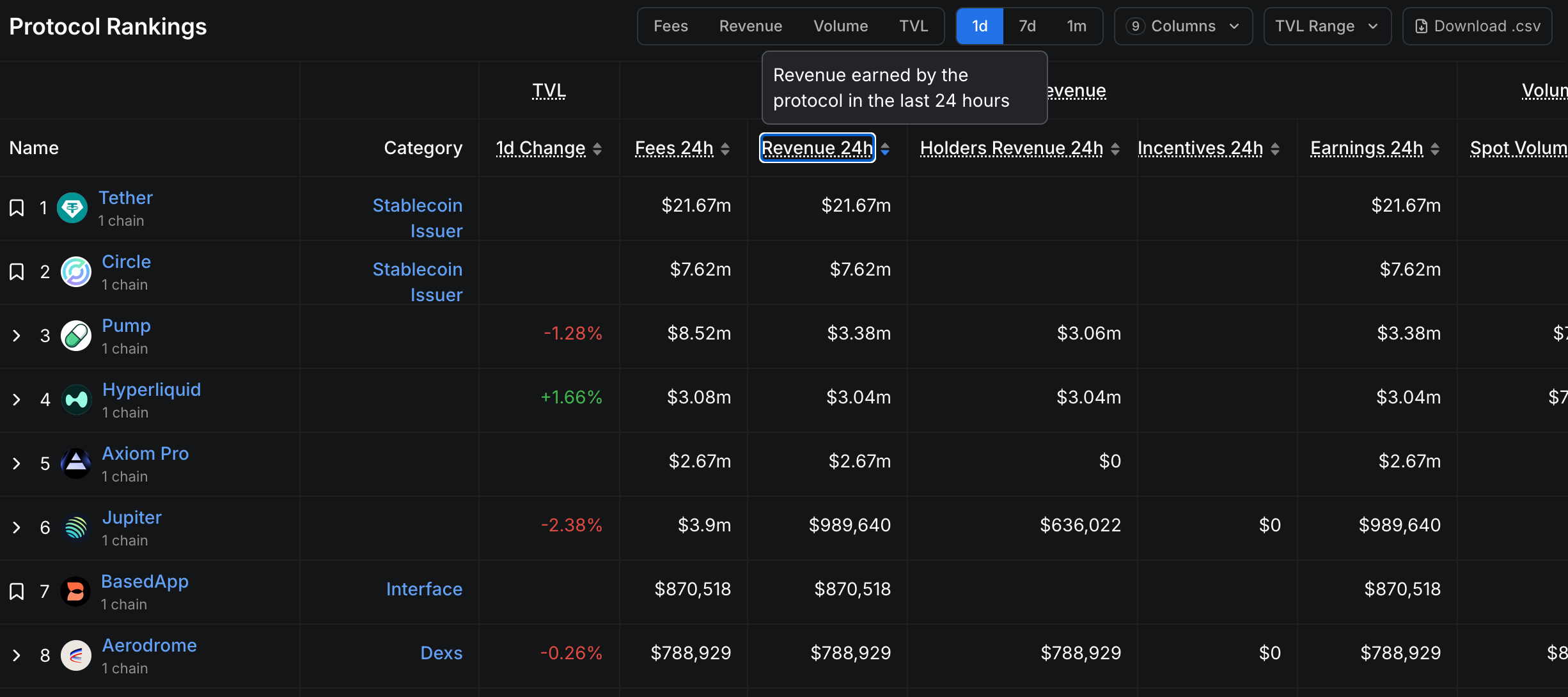Download the rankings as .csv

(x=1477, y=26)
